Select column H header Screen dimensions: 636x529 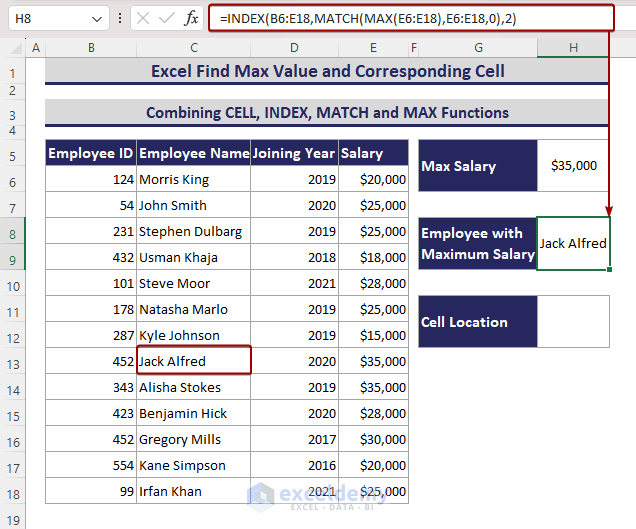[573, 48]
